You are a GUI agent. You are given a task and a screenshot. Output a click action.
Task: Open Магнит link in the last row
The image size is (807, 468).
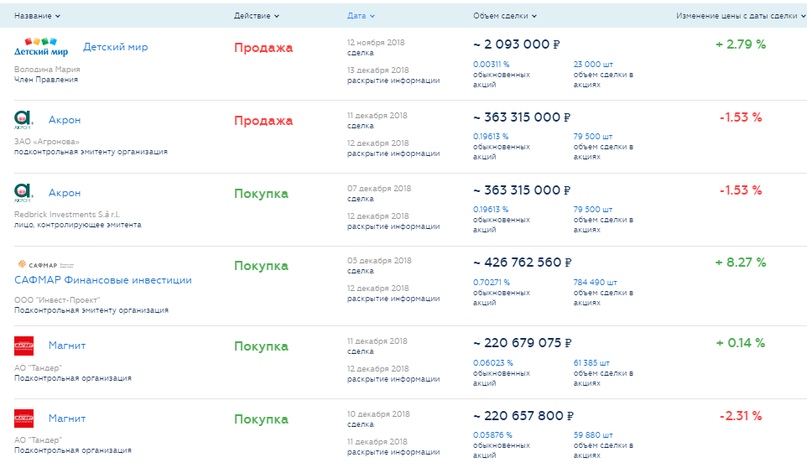tap(67, 418)
